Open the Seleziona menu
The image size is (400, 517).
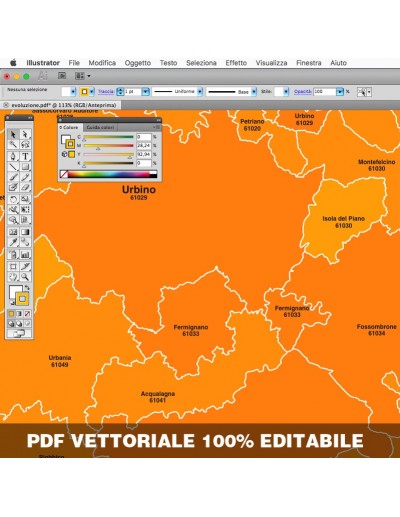(x=201, y=63)
